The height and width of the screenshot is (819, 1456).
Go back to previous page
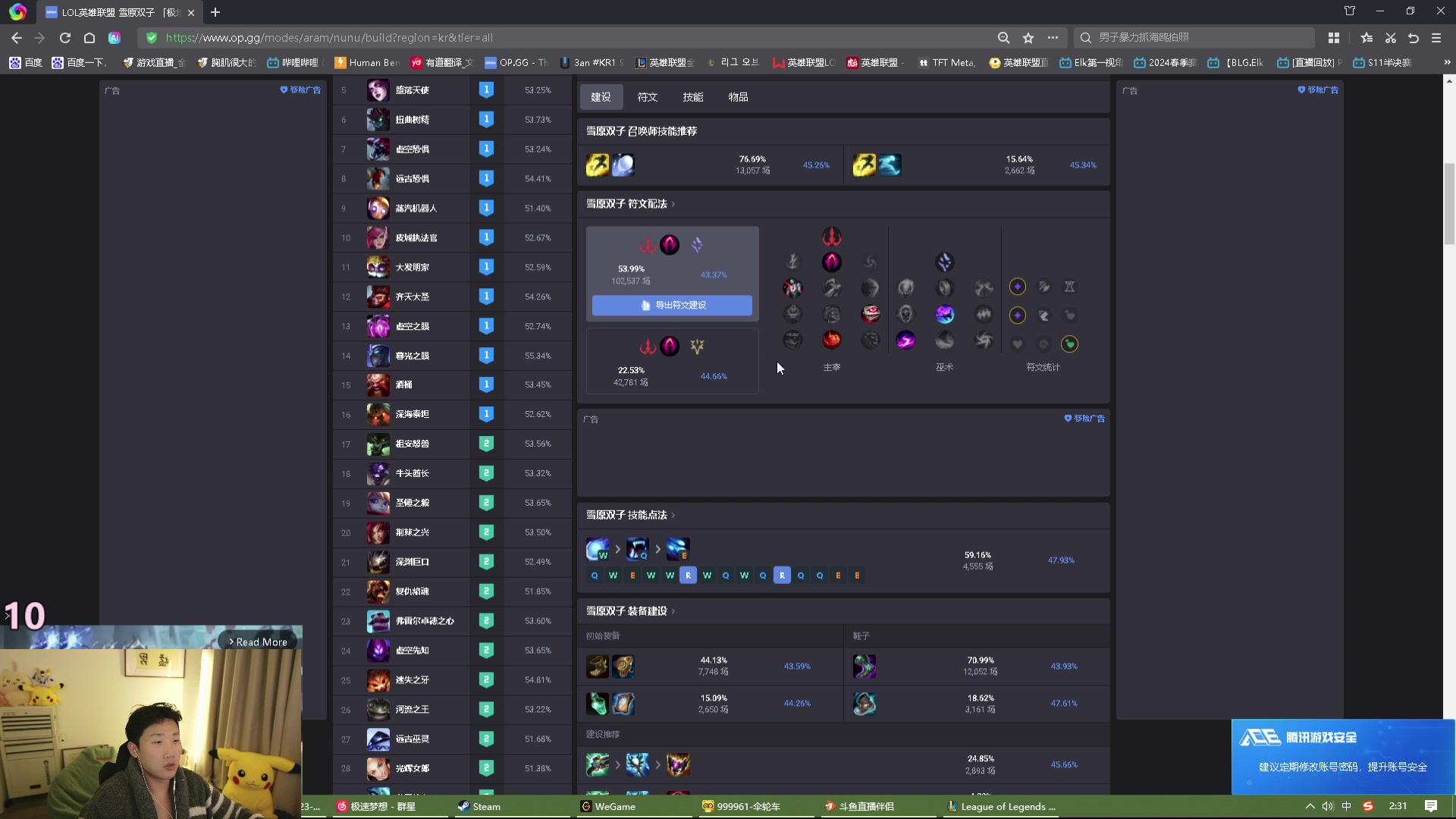[17, 38]
